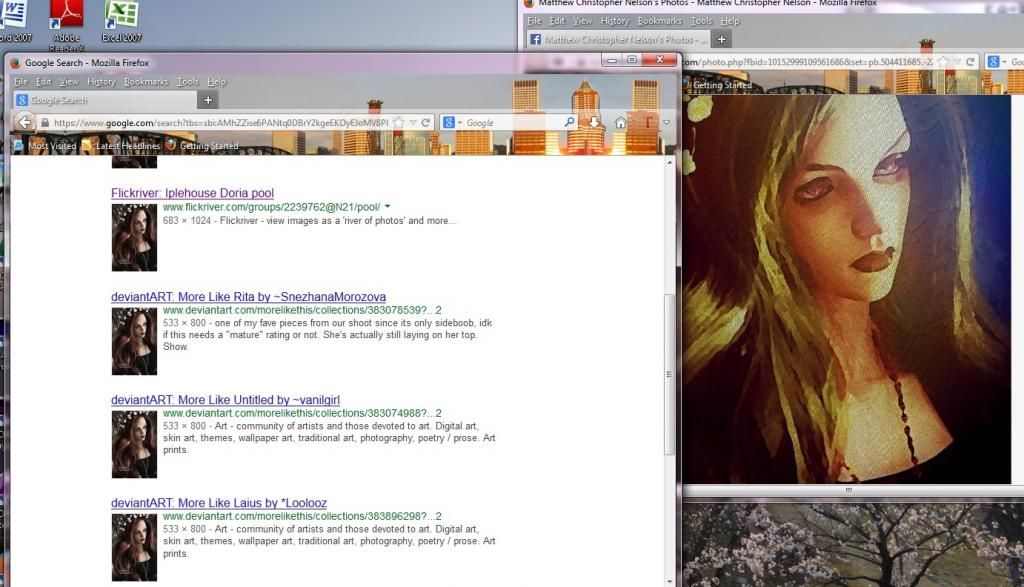Click the thumbnail beside the More Like Rita result

pos(135,341)
